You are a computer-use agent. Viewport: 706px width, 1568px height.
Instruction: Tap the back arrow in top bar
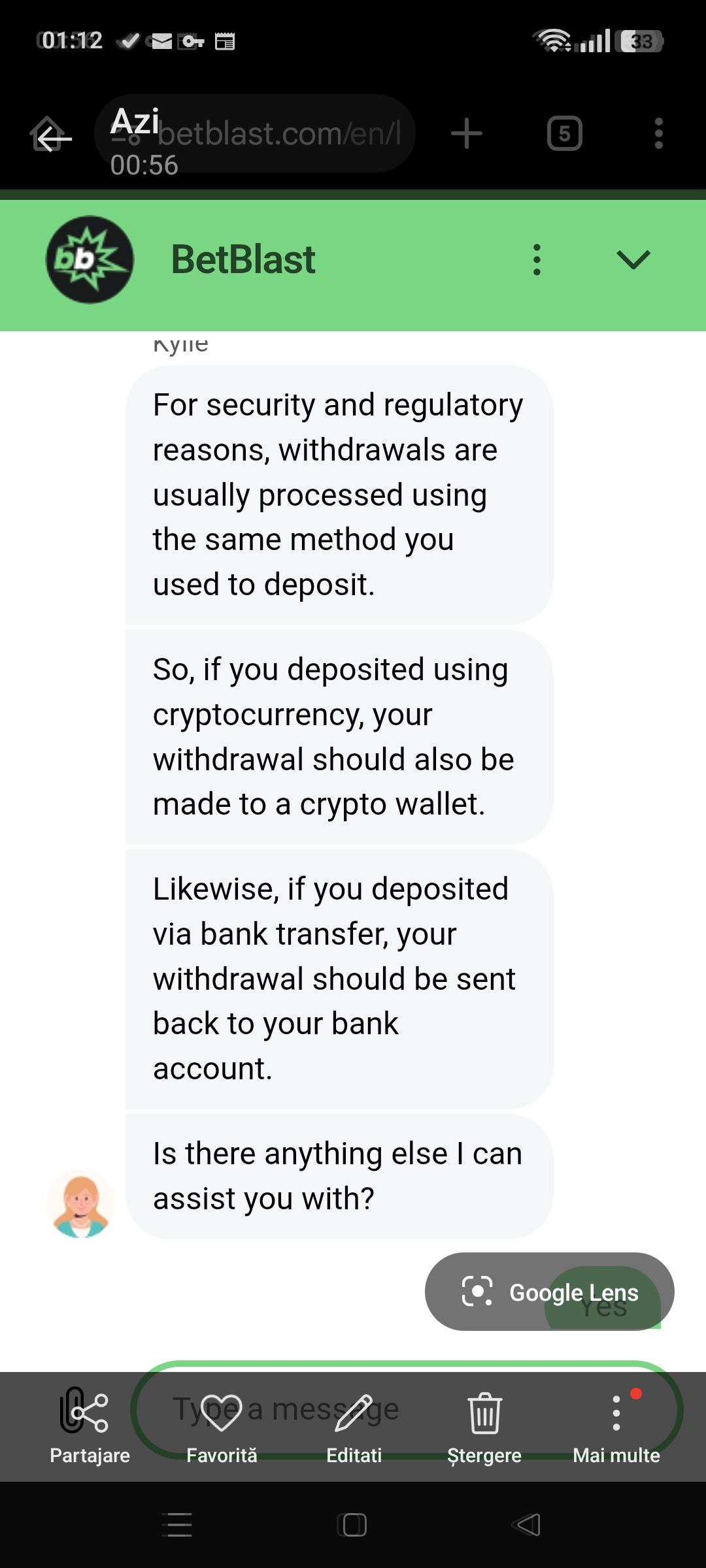(52, 137)
